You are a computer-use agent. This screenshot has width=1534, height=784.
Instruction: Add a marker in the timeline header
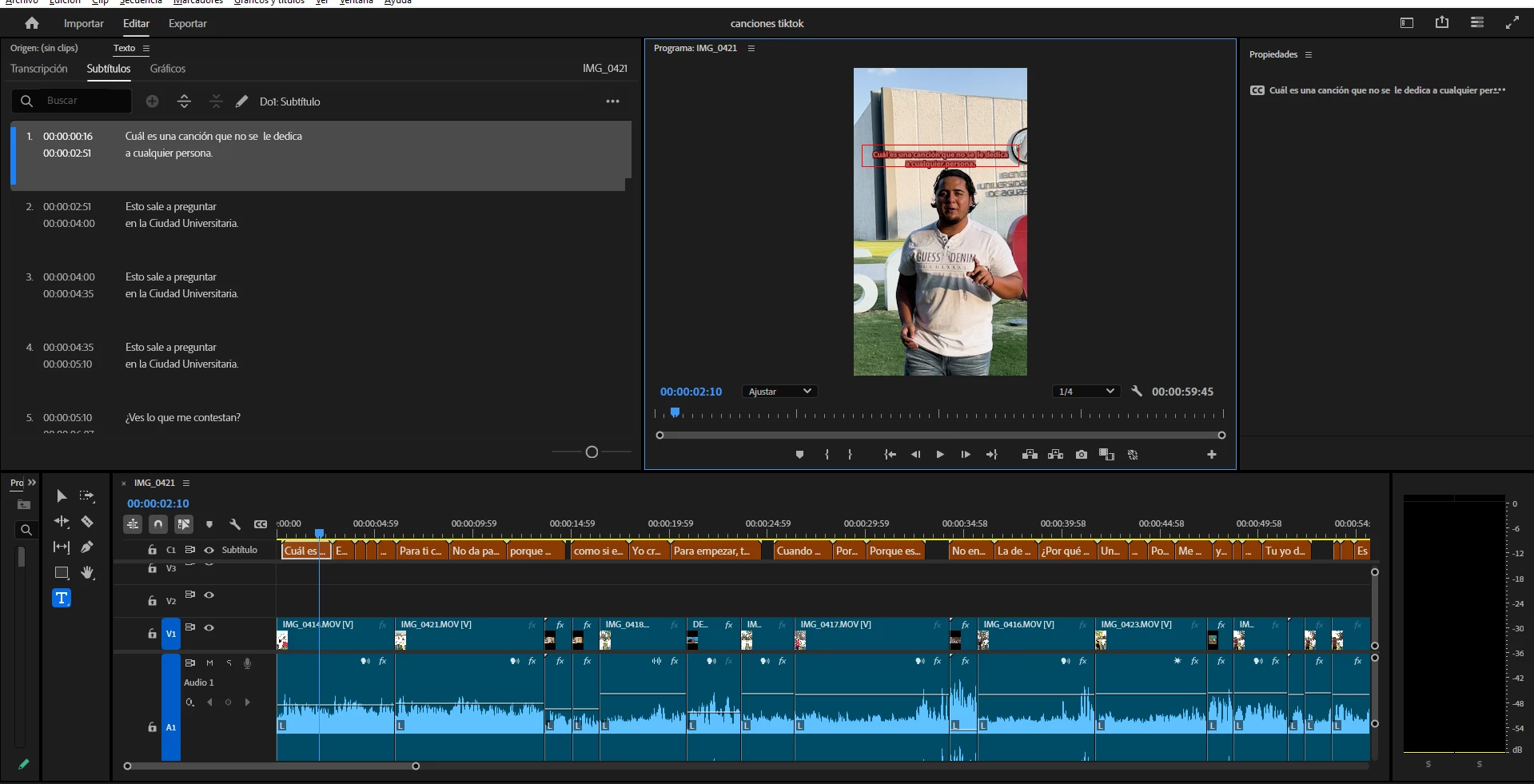209,524
